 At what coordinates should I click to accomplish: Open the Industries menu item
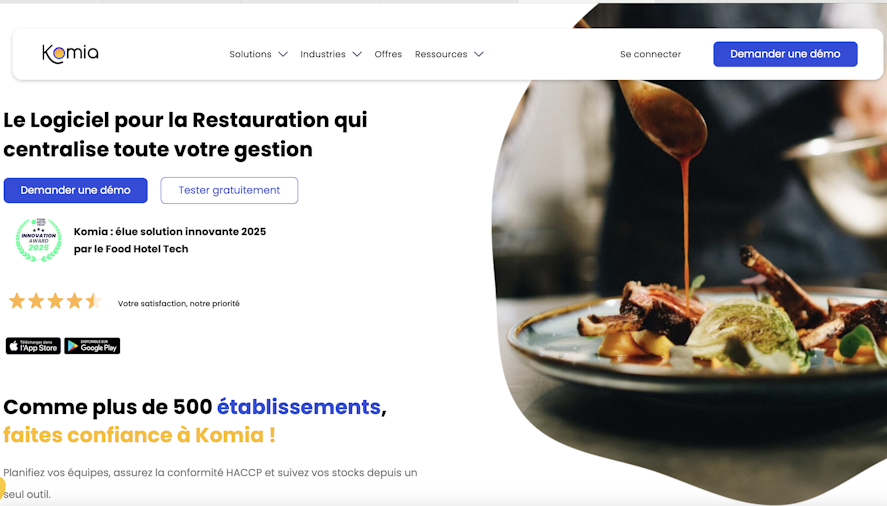click(x=322, y=54)
